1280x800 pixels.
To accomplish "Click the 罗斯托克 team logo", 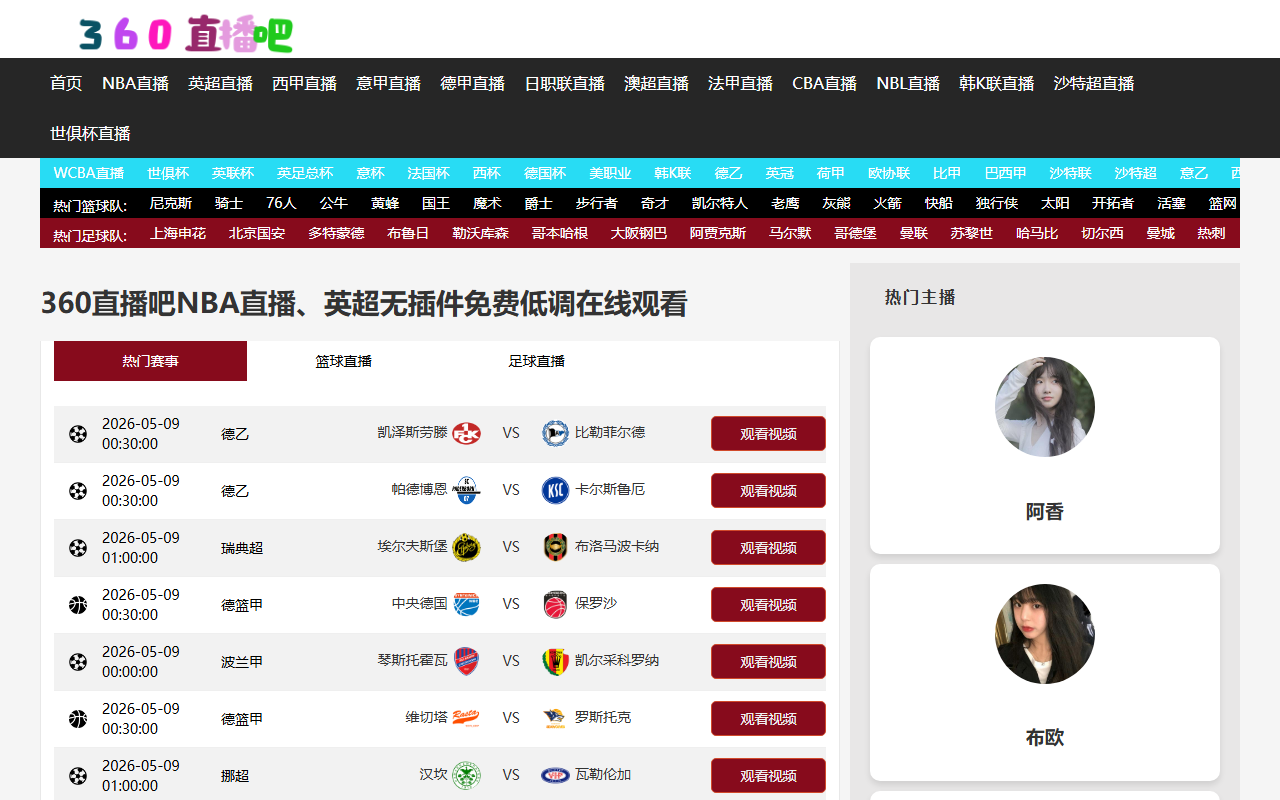I will click(x=555, y=718).
